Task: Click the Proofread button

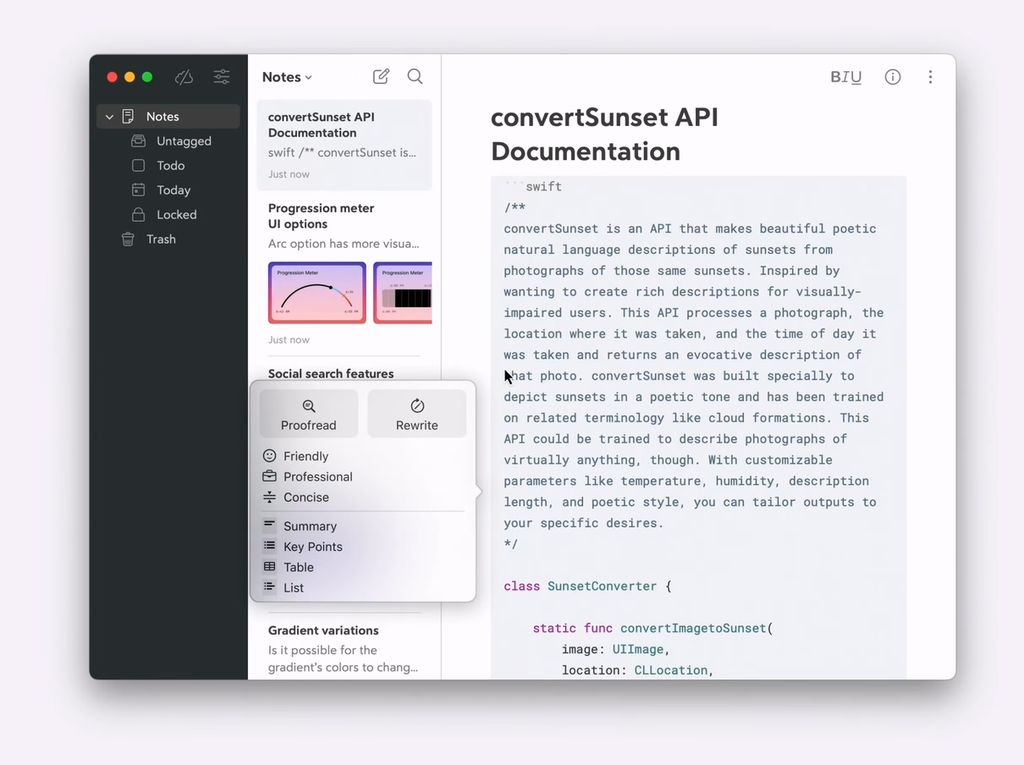Action: 308,414
